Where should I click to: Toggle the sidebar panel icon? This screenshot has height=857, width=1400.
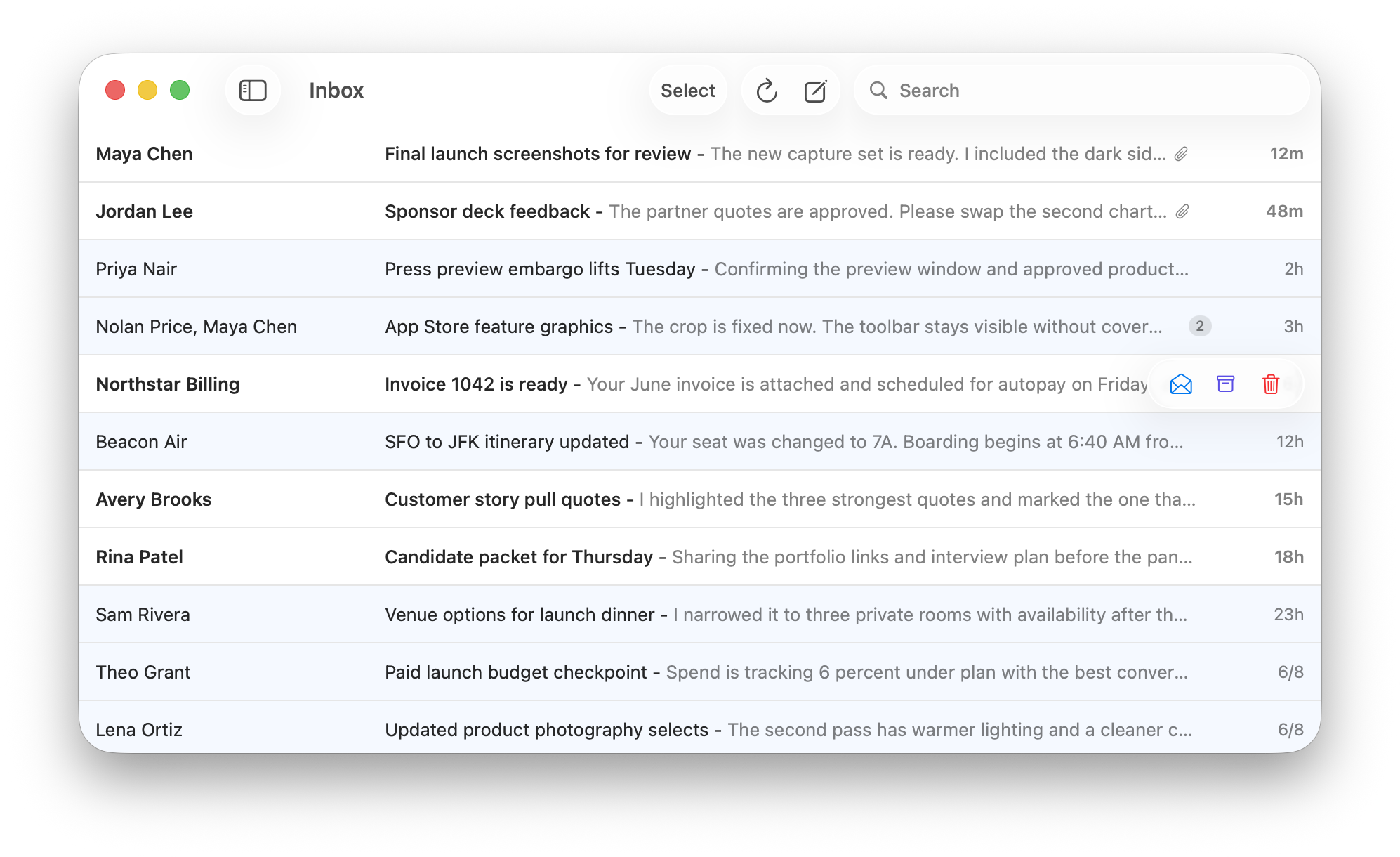click(253, 91)
